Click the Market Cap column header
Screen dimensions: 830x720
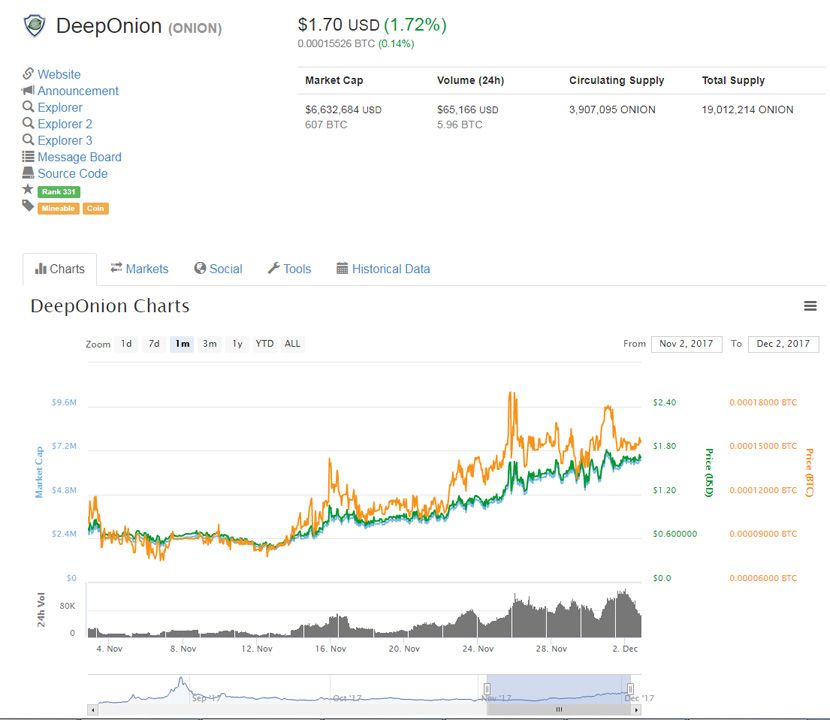[334, 80]
